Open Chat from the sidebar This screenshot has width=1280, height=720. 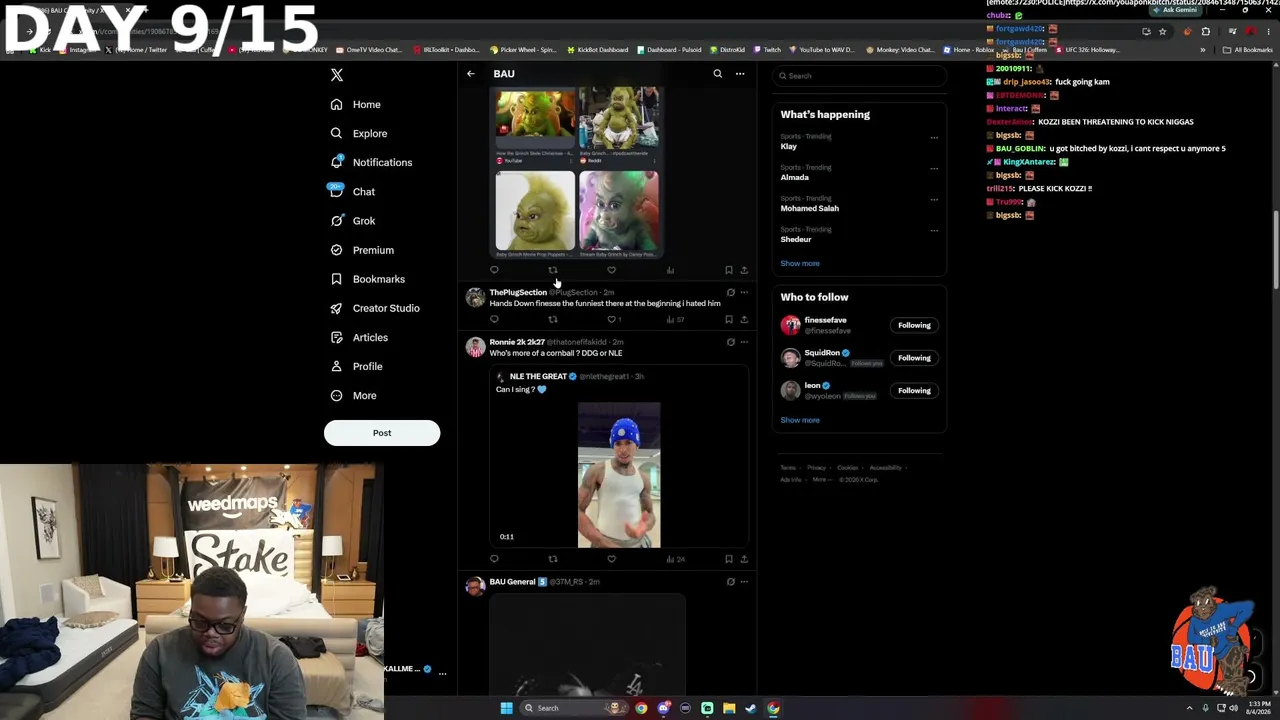click(x=352, y=191)
